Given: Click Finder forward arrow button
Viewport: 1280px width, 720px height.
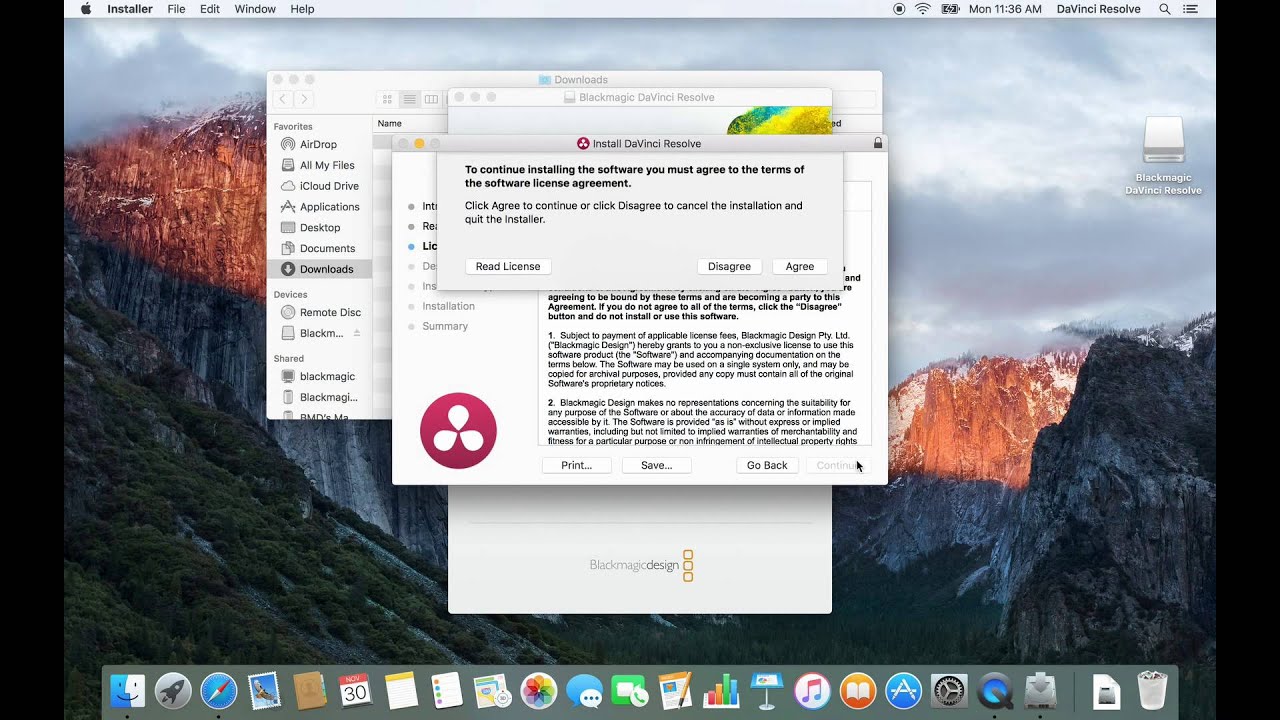Looking at the screenshot, I should pyautogui.click(x=304, y=99).
